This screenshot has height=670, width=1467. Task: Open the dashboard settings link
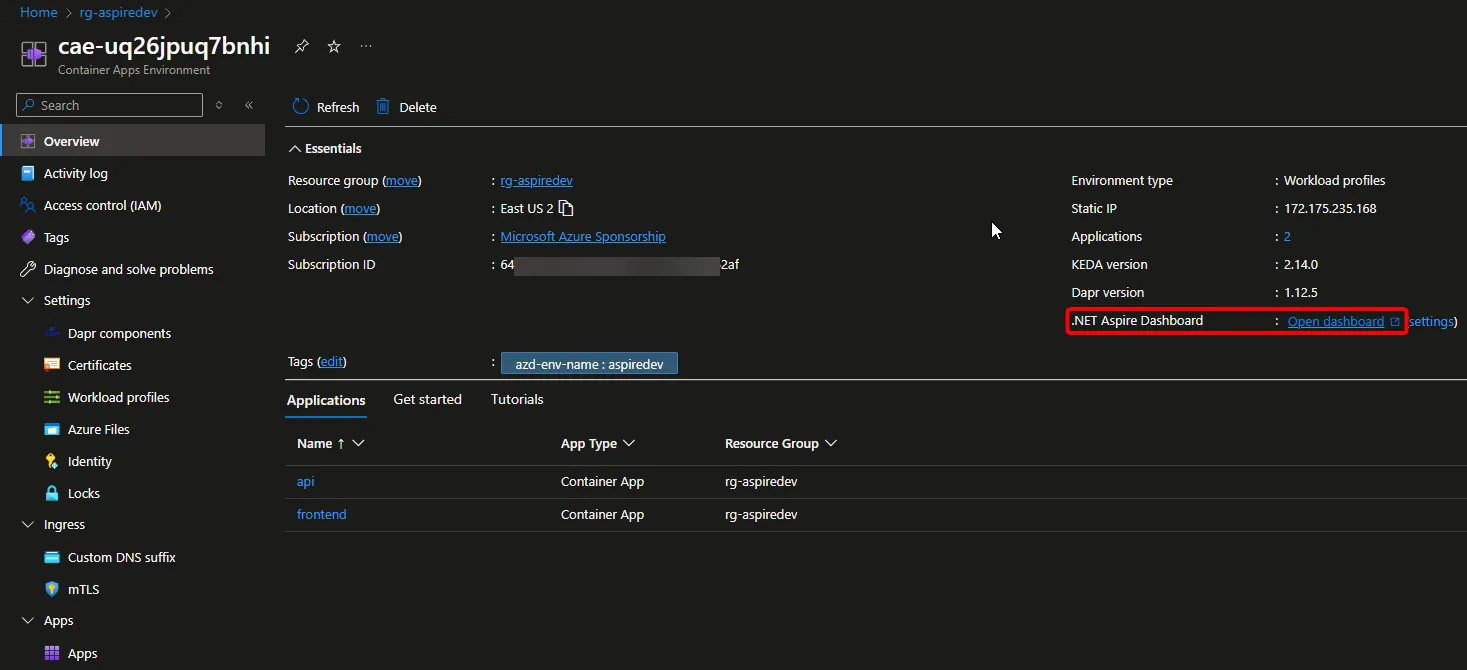1430,321
